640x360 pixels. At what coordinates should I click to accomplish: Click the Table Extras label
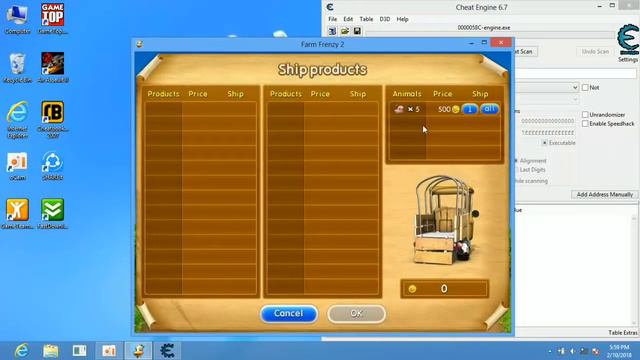pos(622,333)
